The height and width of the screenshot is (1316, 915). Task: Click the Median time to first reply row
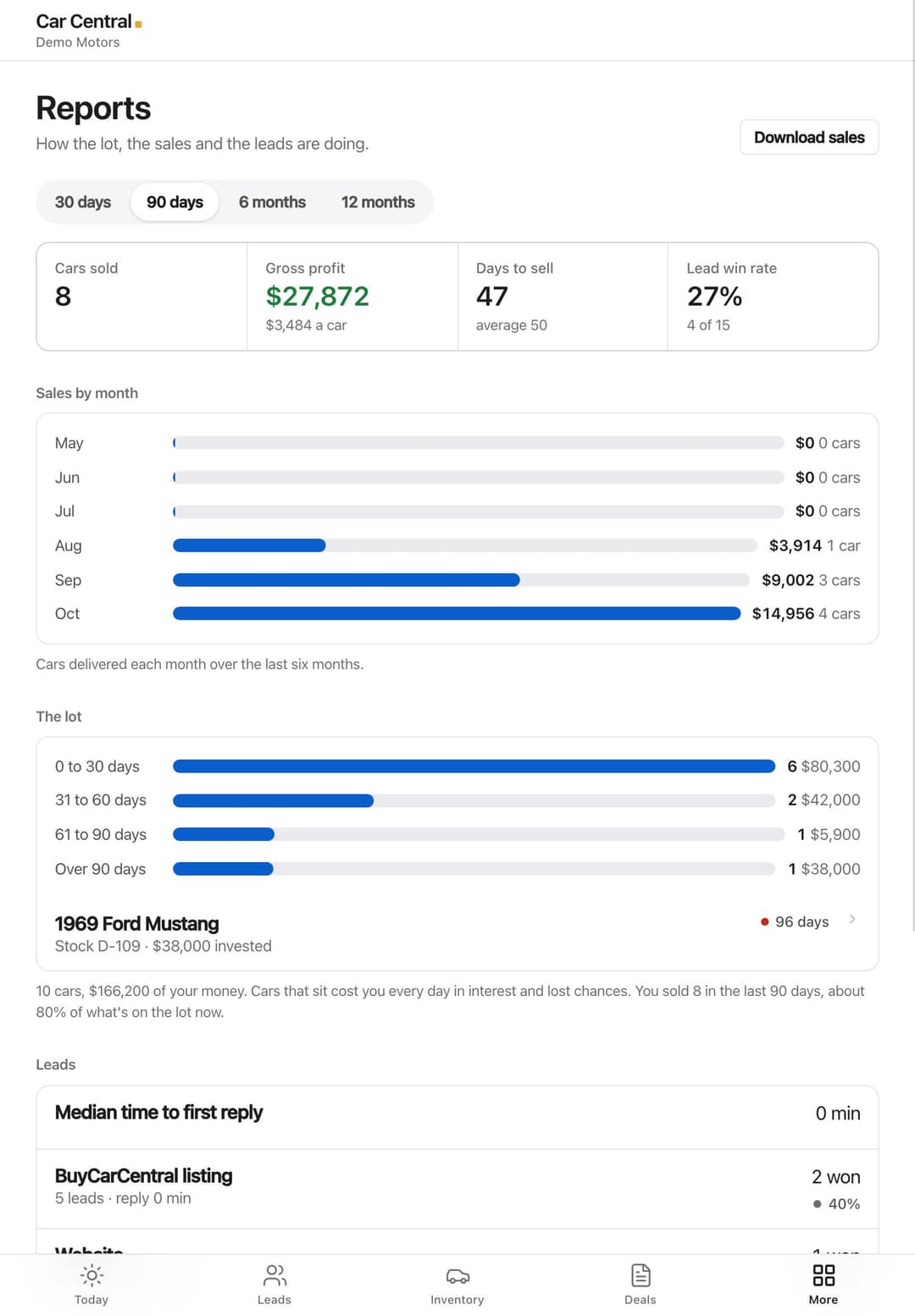[457, 1117]
